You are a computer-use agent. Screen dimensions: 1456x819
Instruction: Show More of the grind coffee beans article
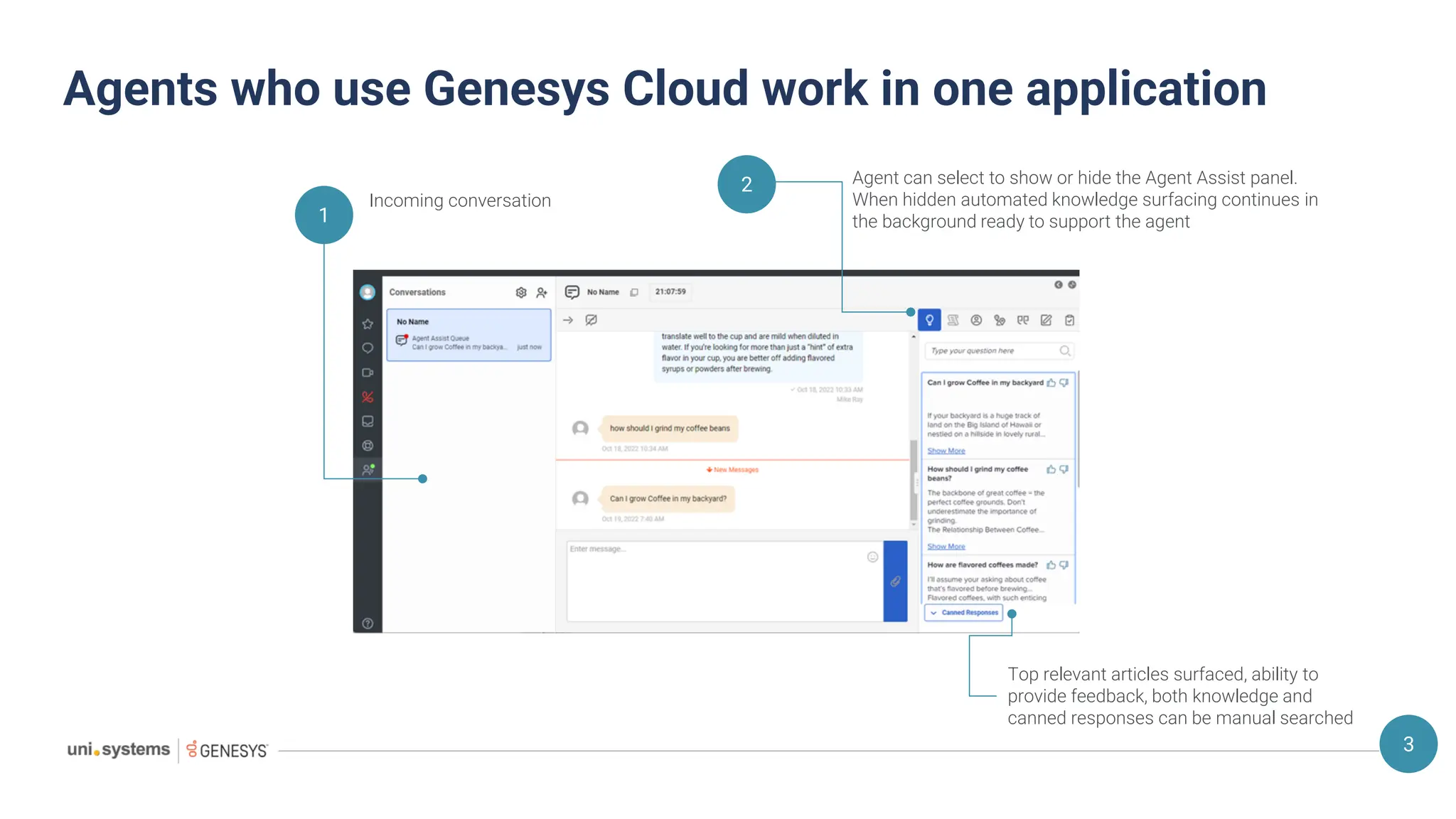click(x=946, y=547)
